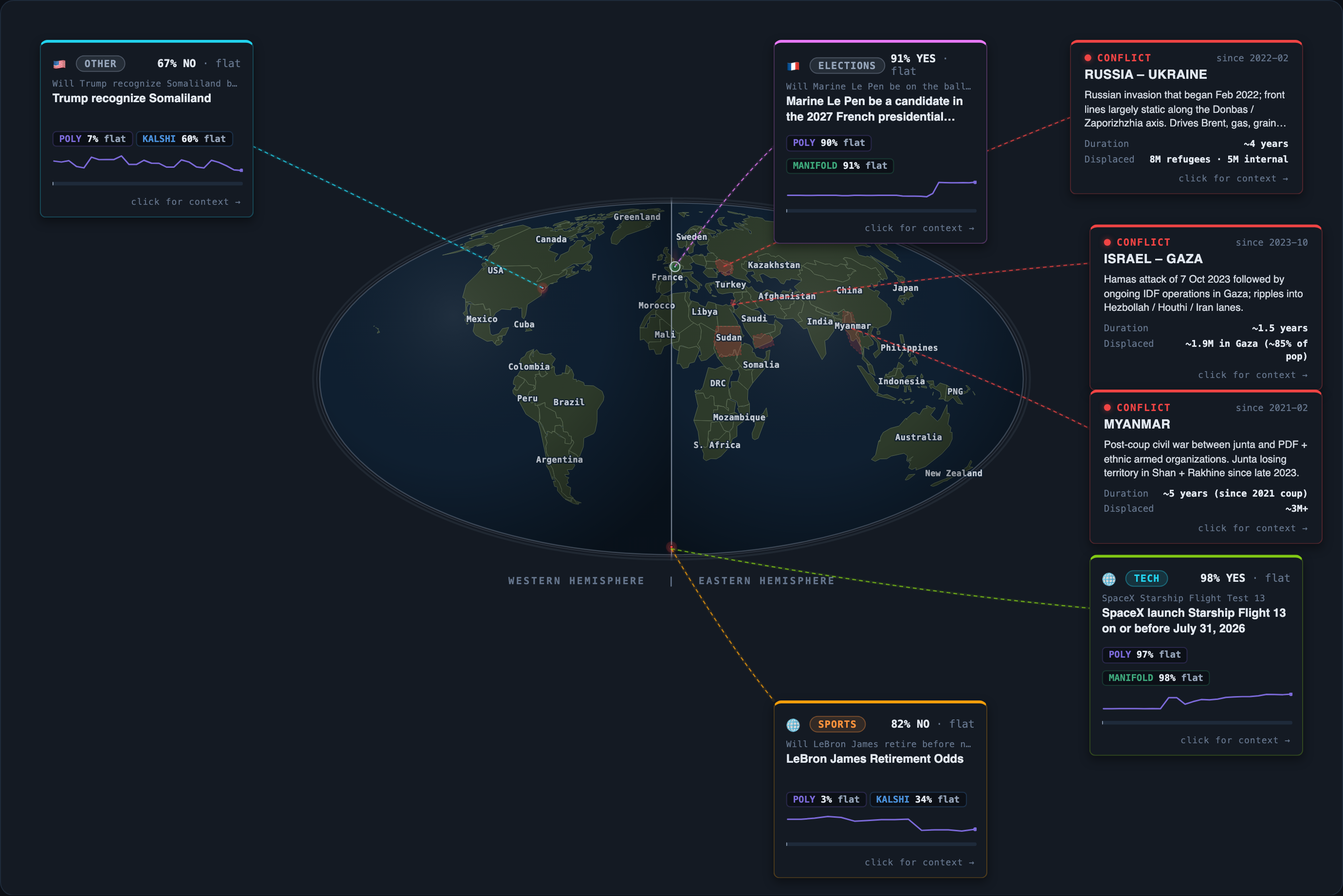Click the red marker on the US east coast
1343x896 pixels.
point(543,287)
